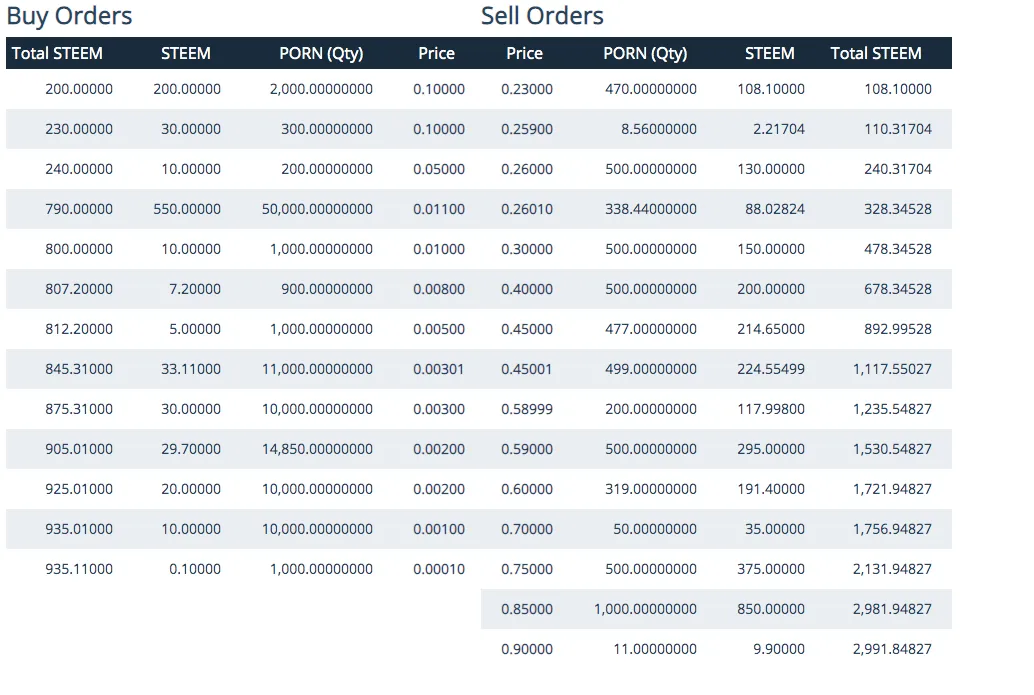Pick buy total value 905.01000
The image size is (1034, 695).
tap(79, 449)
